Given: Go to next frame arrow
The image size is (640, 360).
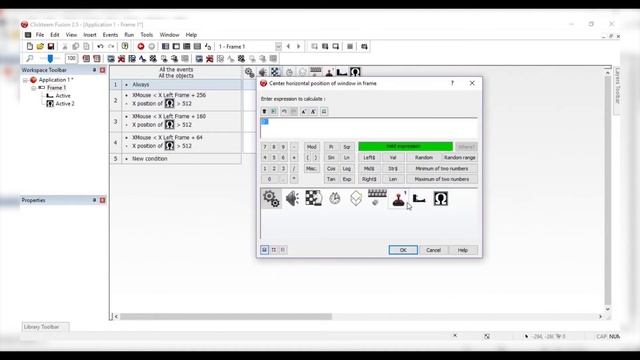Looking at the screenshot, I should tap(298, 47).
